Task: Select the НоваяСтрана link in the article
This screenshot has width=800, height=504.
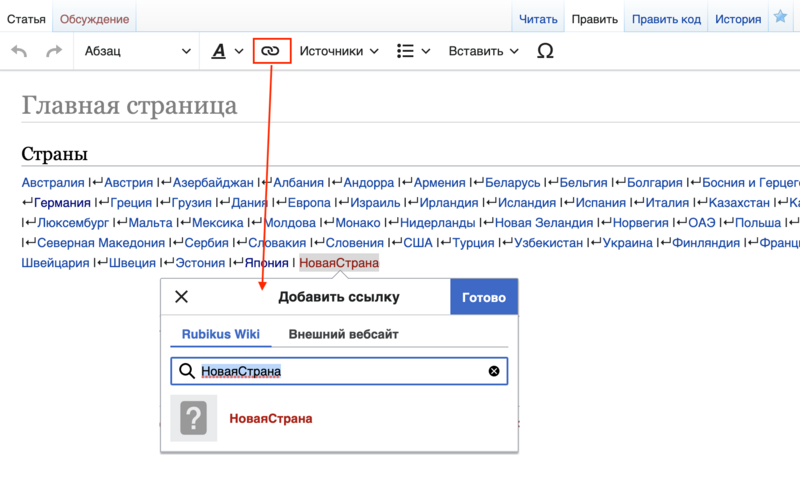Action: [x=339, y=263]
